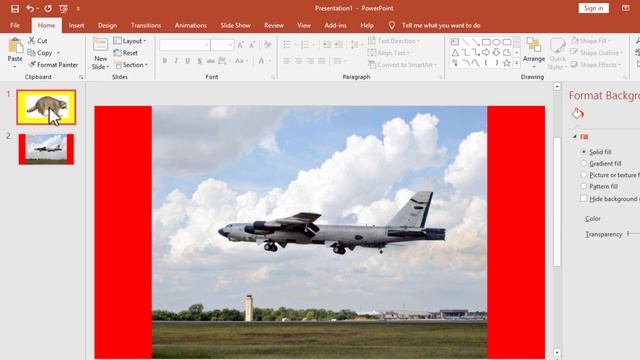Image resolution: width=640 pixels, height=360 pixels.
Task: Click the Transparency slider
Action: coord(633,233)
